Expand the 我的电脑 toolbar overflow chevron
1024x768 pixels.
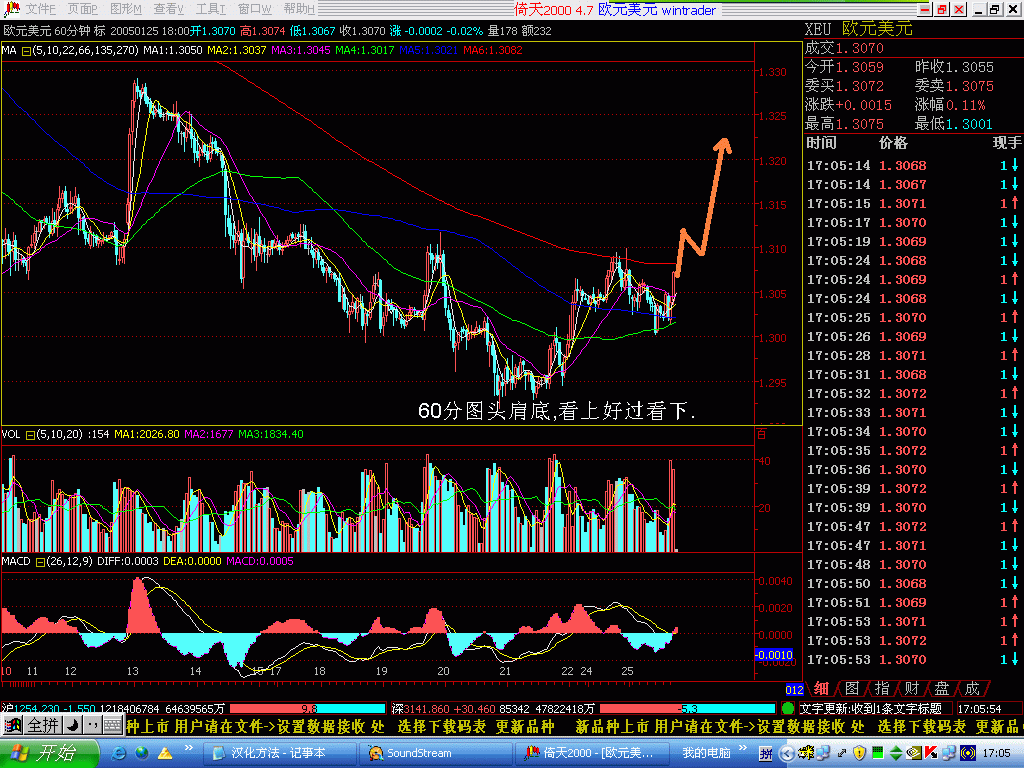tap(743, 748)
